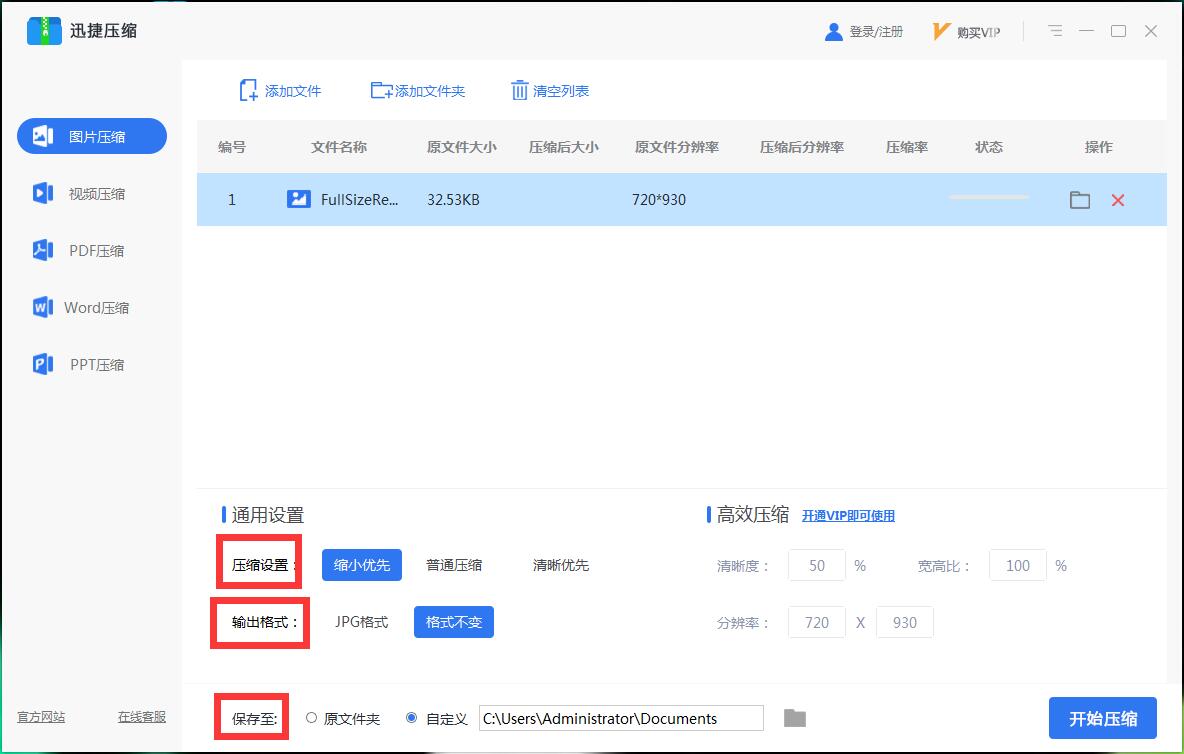
Task: Add files using the 添加文件 icon
Action: (x=280, y=90)
